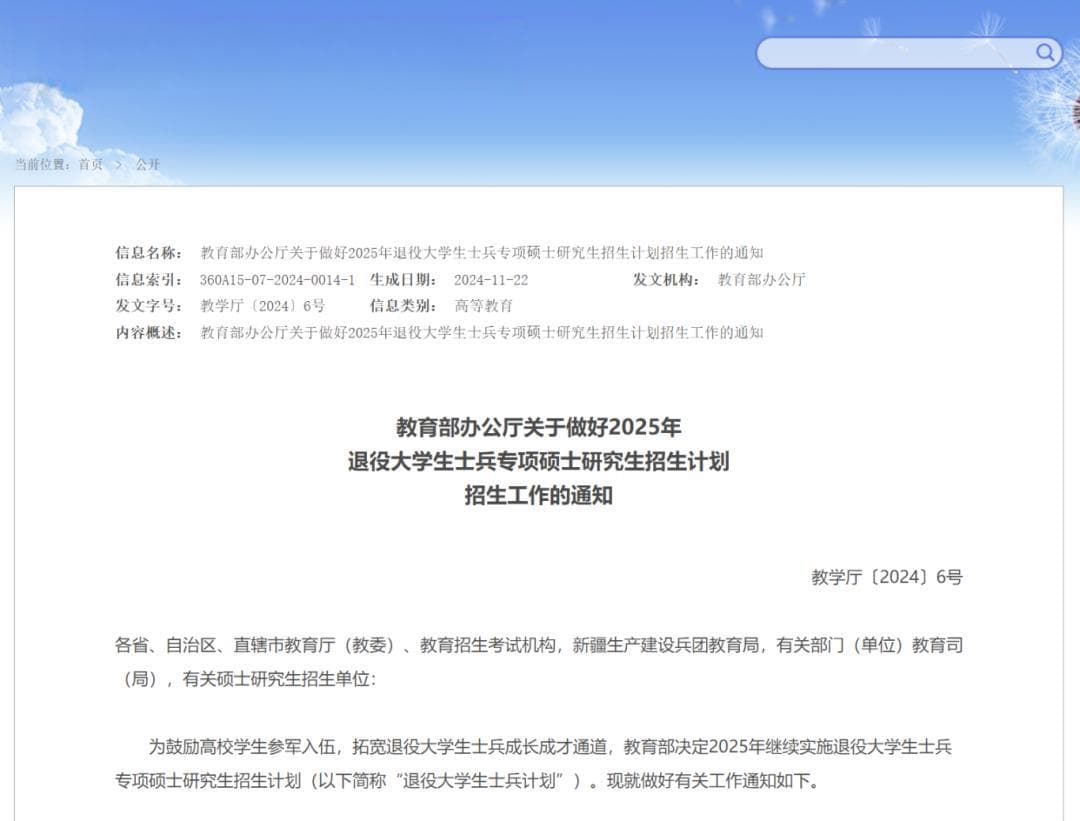Click document number 教学厅〔2024〕6号 in metadata

click(x=262, y=306)
